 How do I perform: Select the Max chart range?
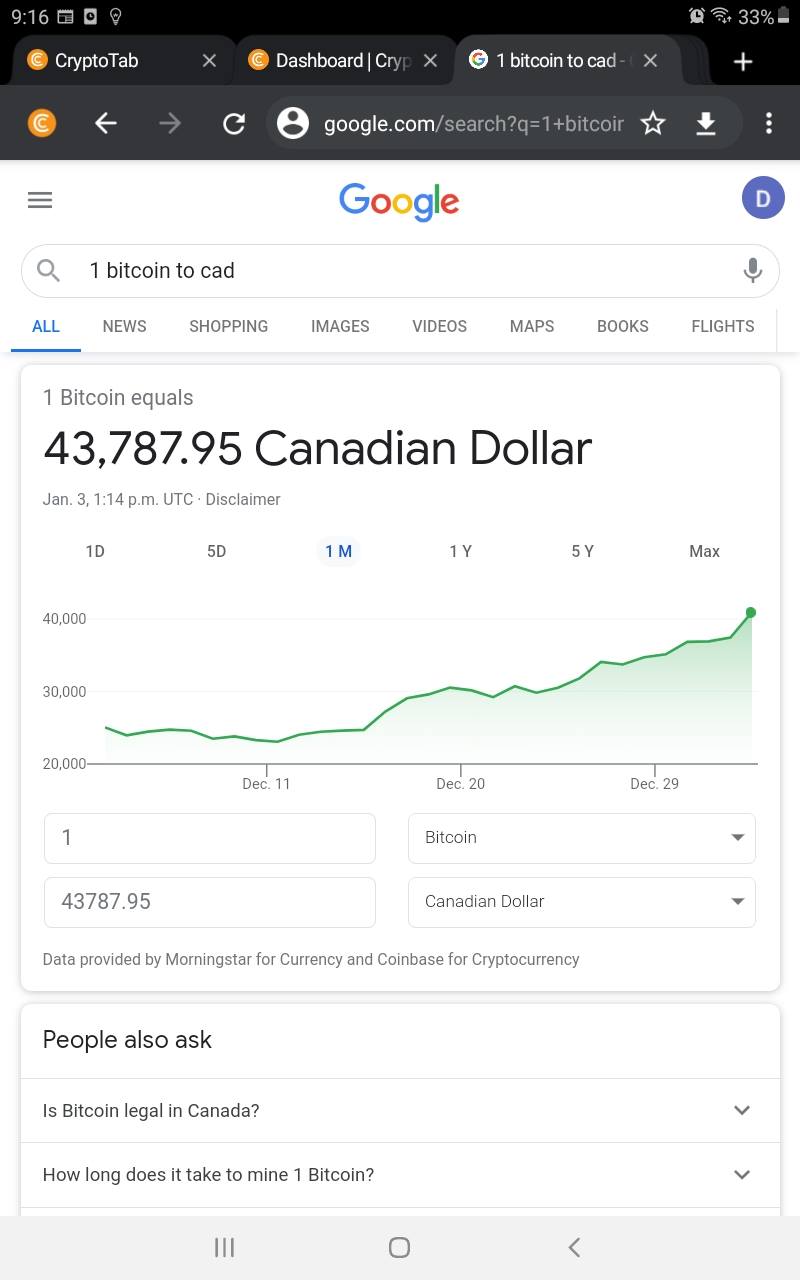pyautogui.click(x=704, y=551)
